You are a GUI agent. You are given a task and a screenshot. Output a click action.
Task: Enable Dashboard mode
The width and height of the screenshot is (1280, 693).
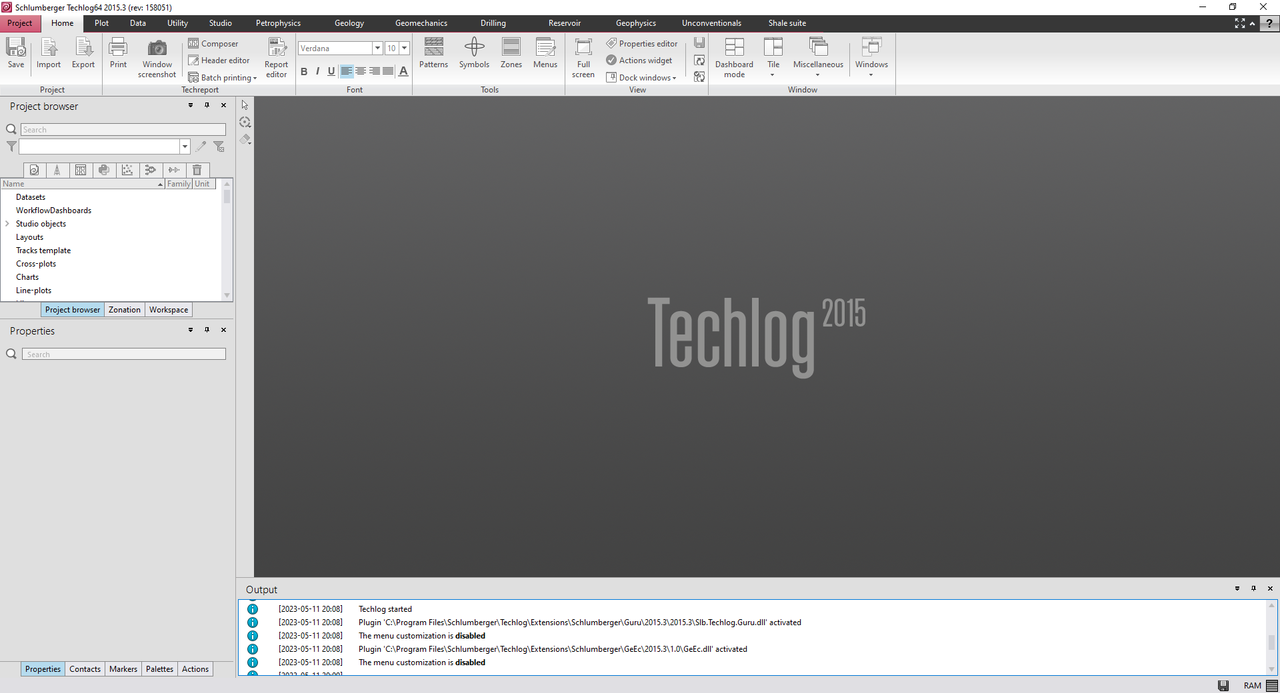[734, 58]
